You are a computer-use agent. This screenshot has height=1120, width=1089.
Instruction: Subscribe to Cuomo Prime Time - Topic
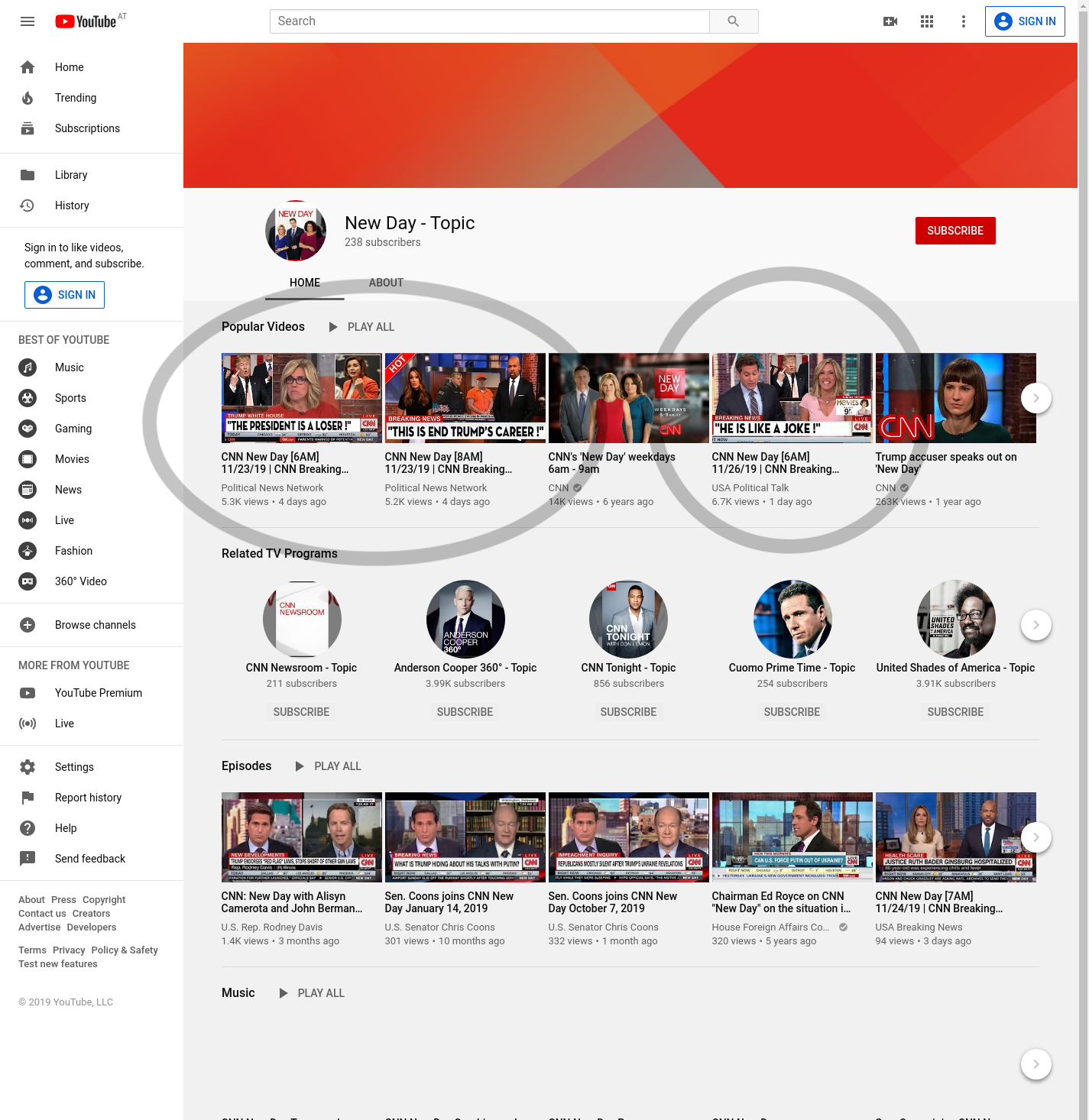coord(792,712)
